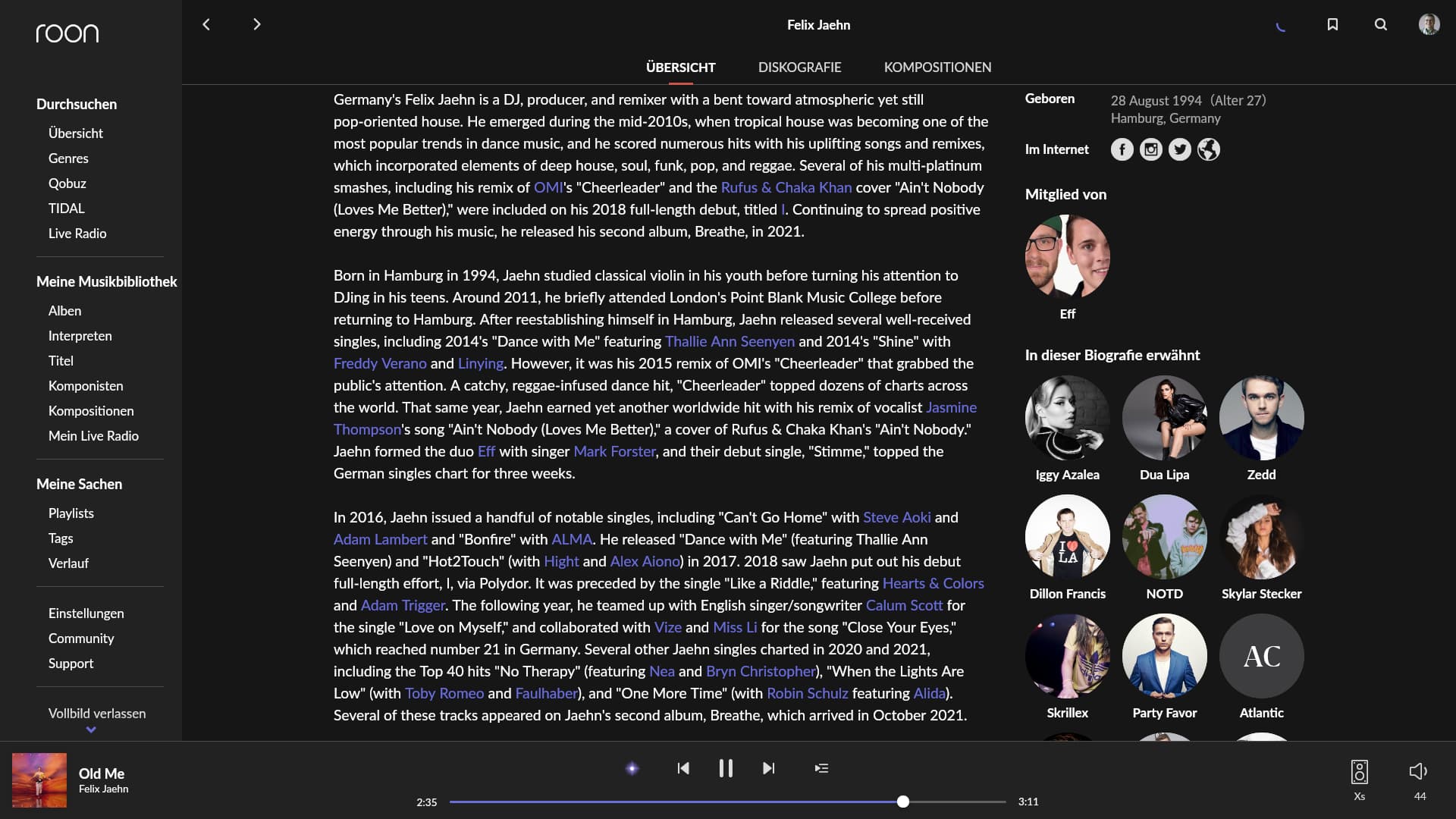Open Qobuz in the sidebar

[x=67, y=184]
